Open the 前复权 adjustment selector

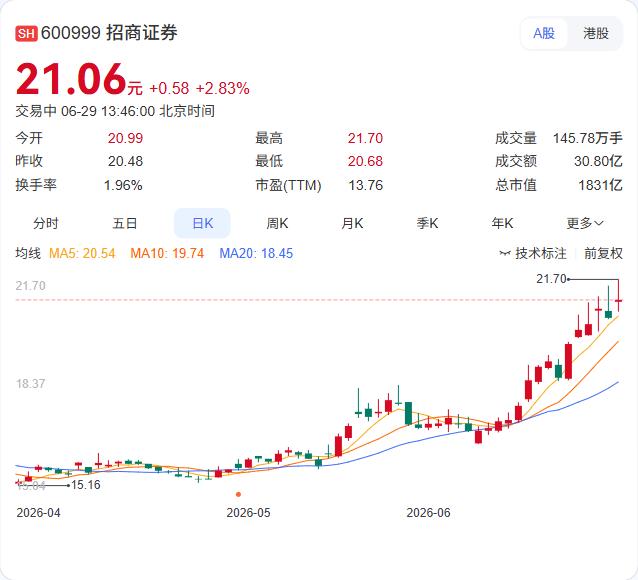tap(603, 254)
